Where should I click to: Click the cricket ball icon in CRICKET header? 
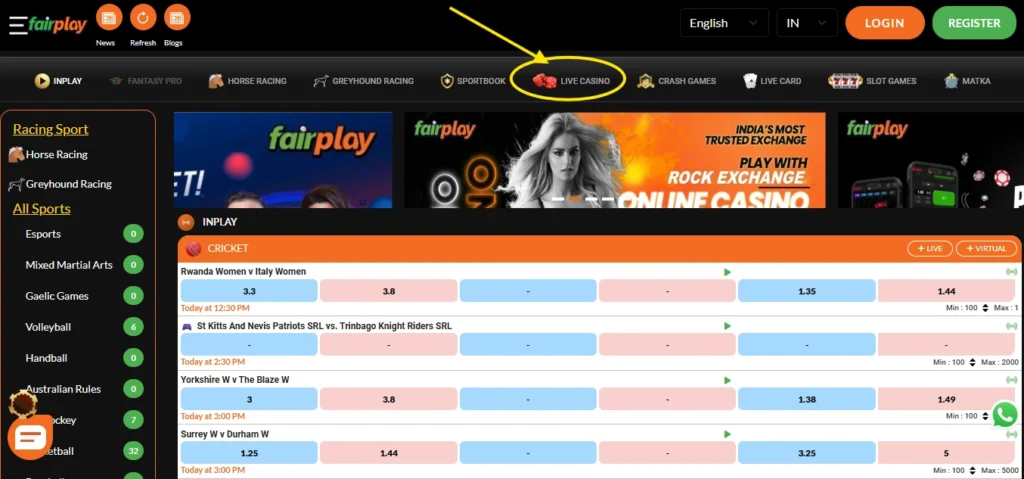coord(193,249)
